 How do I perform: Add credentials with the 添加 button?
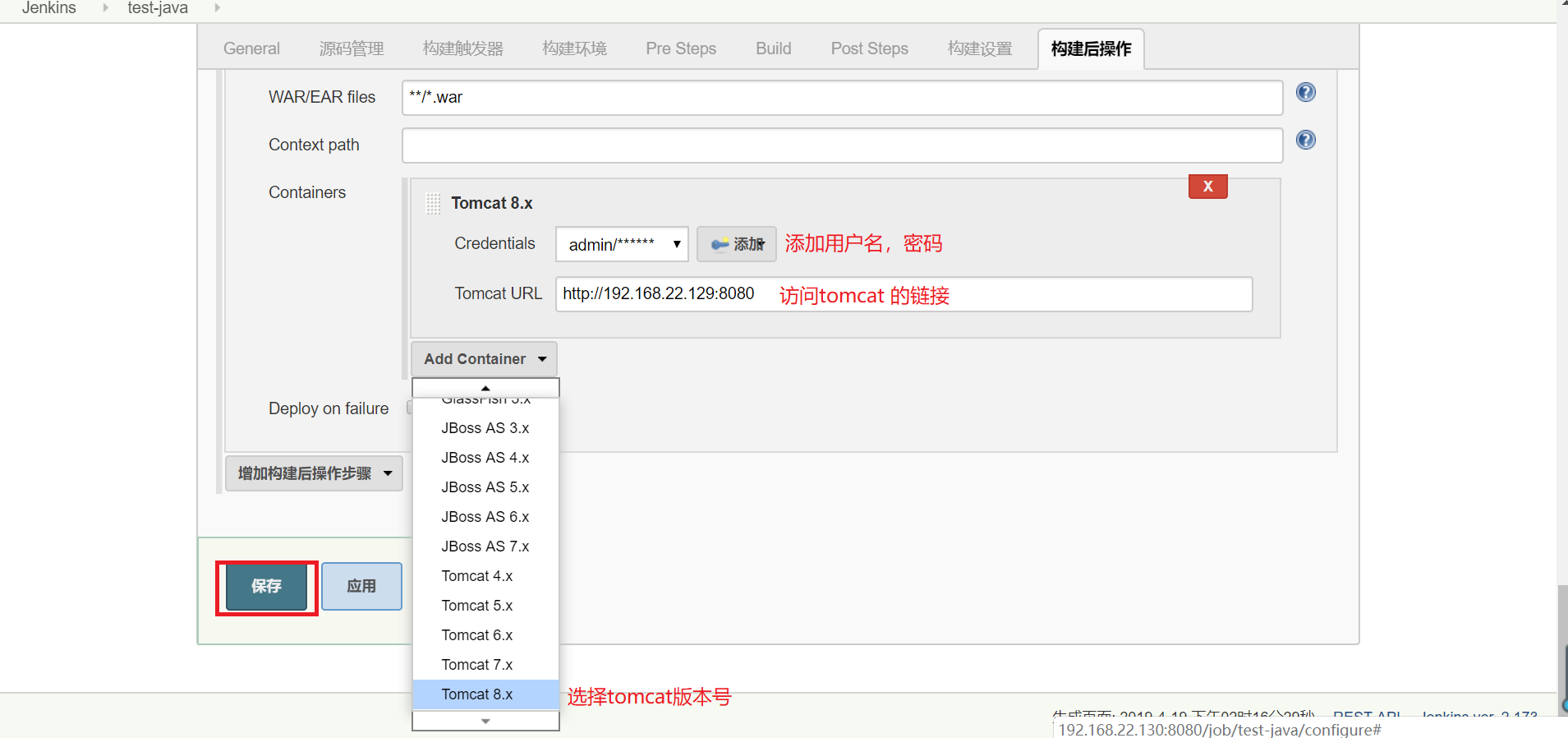point(737,244)
